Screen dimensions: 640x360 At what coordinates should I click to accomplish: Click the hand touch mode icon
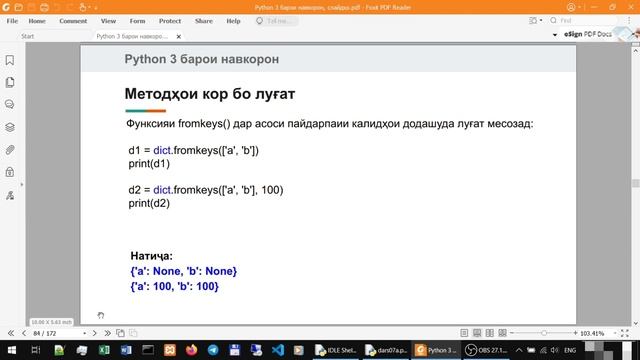pyautogui.click(x=83, y=7)
